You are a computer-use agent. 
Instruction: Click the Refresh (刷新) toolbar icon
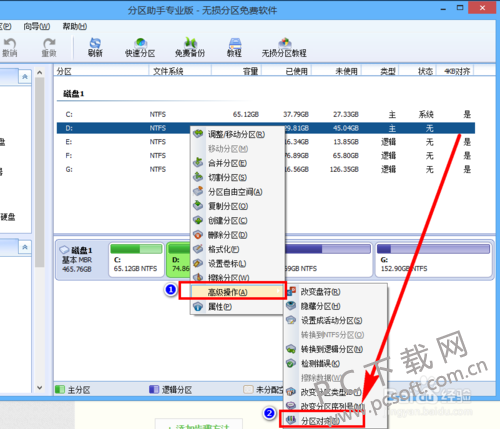(95, 47)
